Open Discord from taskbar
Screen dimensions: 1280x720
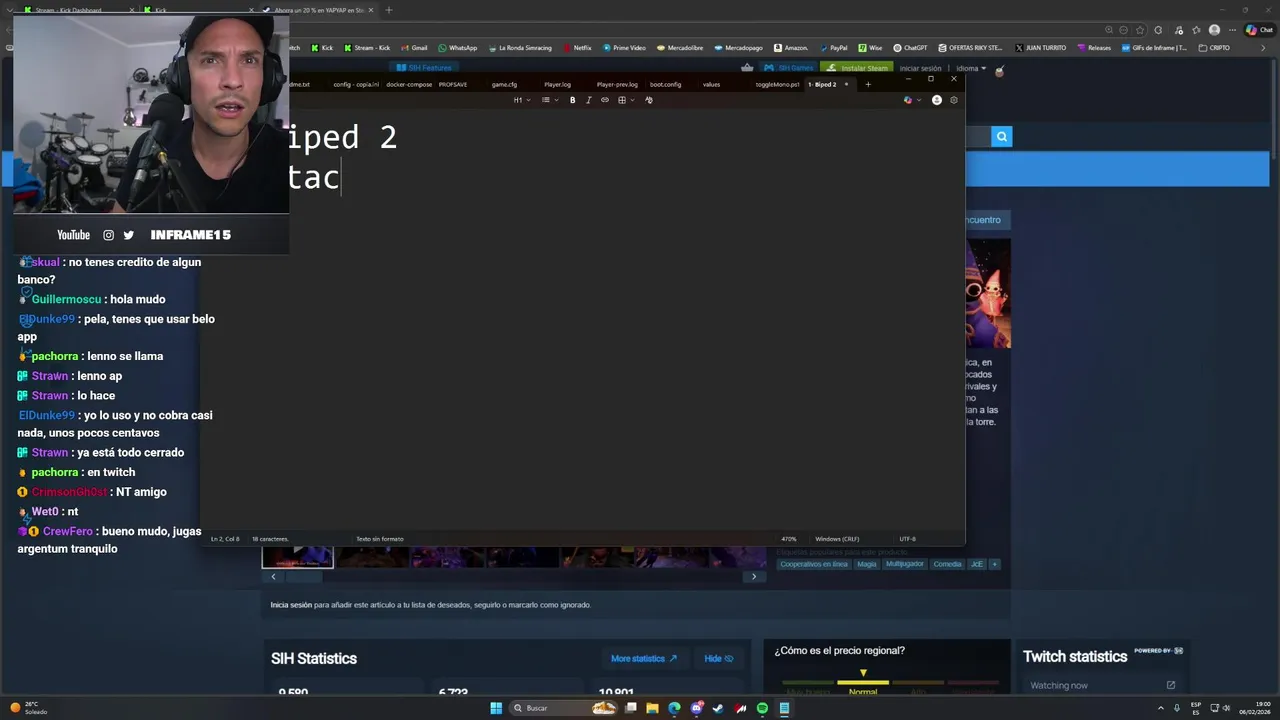696,708
